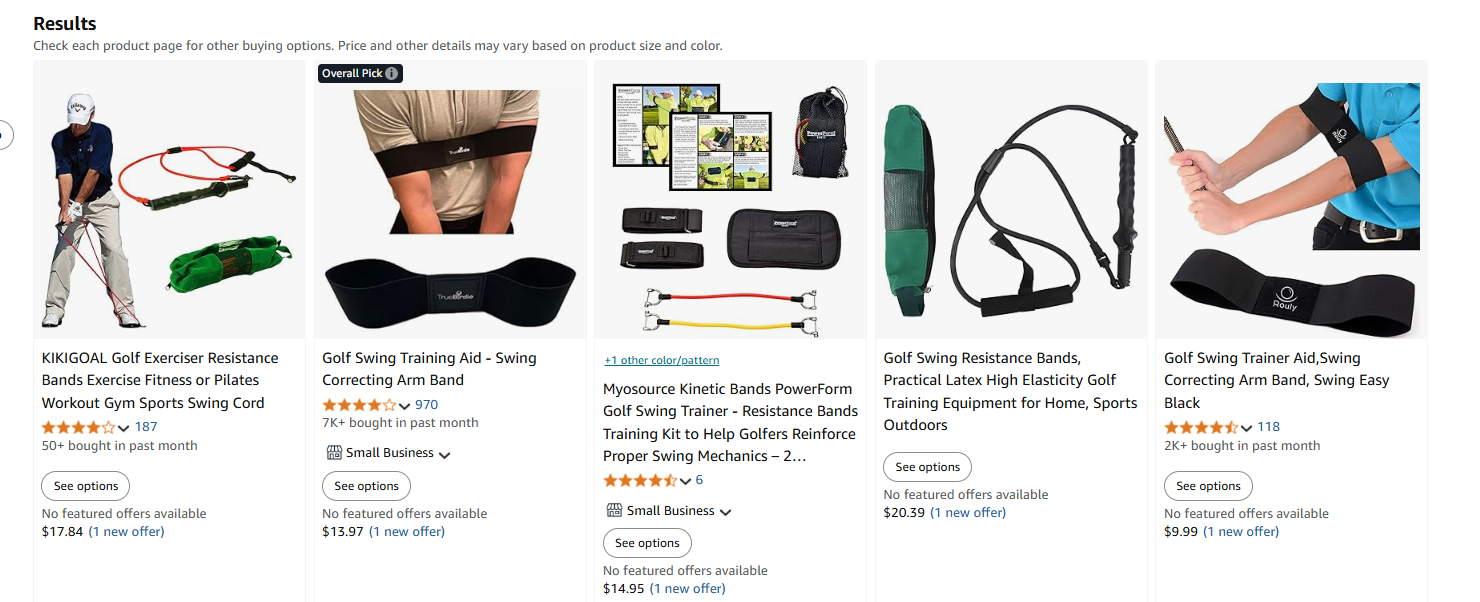Open star rating of Rouly Swing Trainer Aid
The image size is (1480, 602).
1201,427
